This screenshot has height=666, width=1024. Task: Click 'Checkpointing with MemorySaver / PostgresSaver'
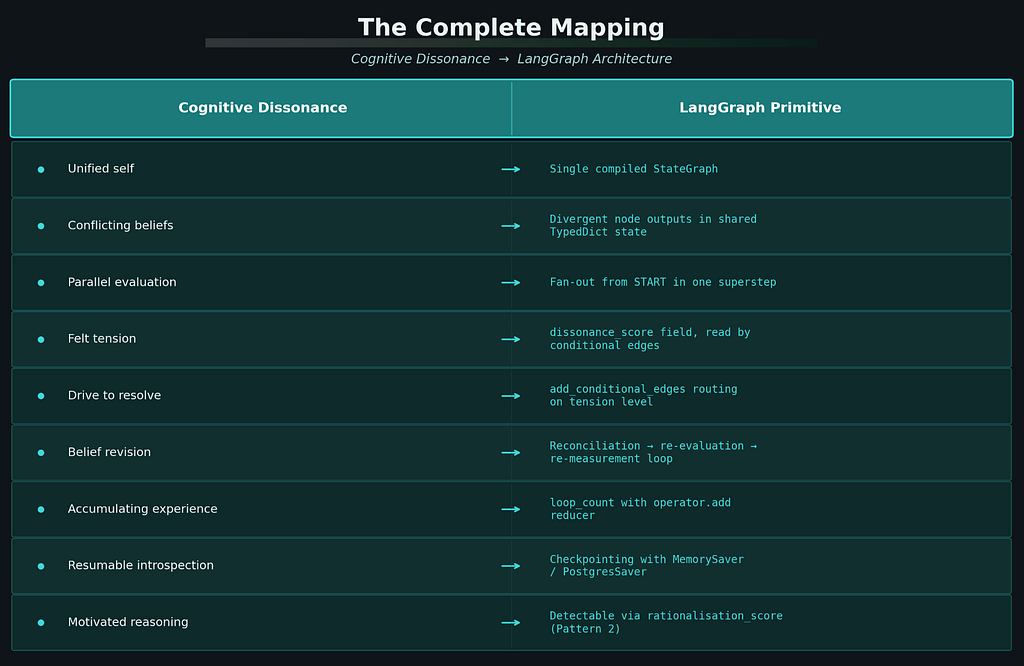647,565
